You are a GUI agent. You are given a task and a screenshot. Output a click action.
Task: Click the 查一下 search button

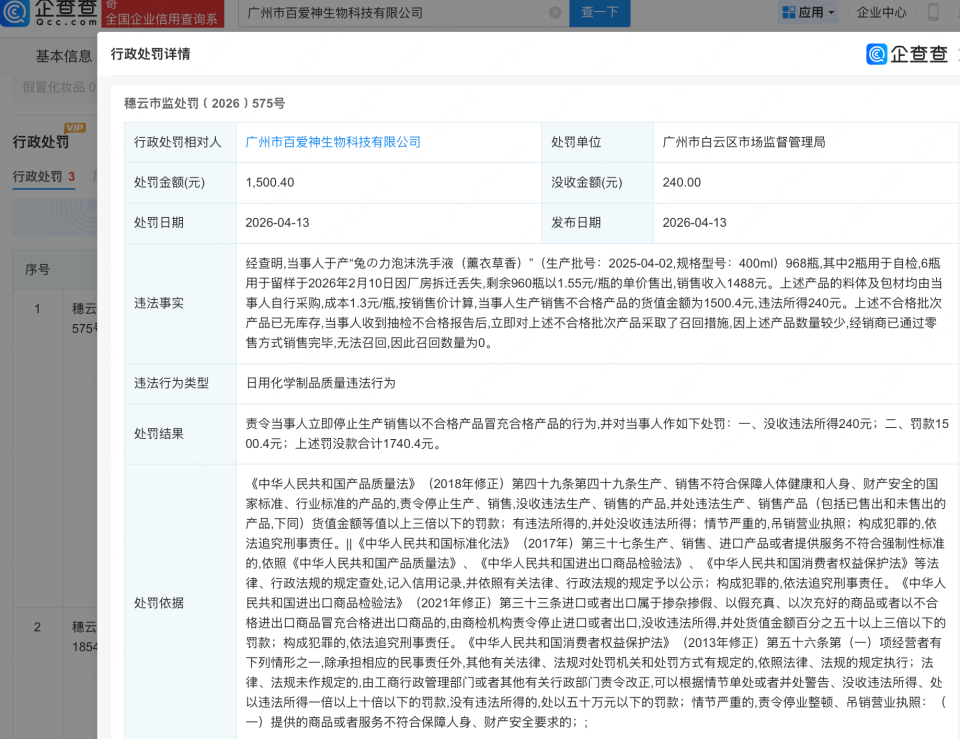point(599,13)
